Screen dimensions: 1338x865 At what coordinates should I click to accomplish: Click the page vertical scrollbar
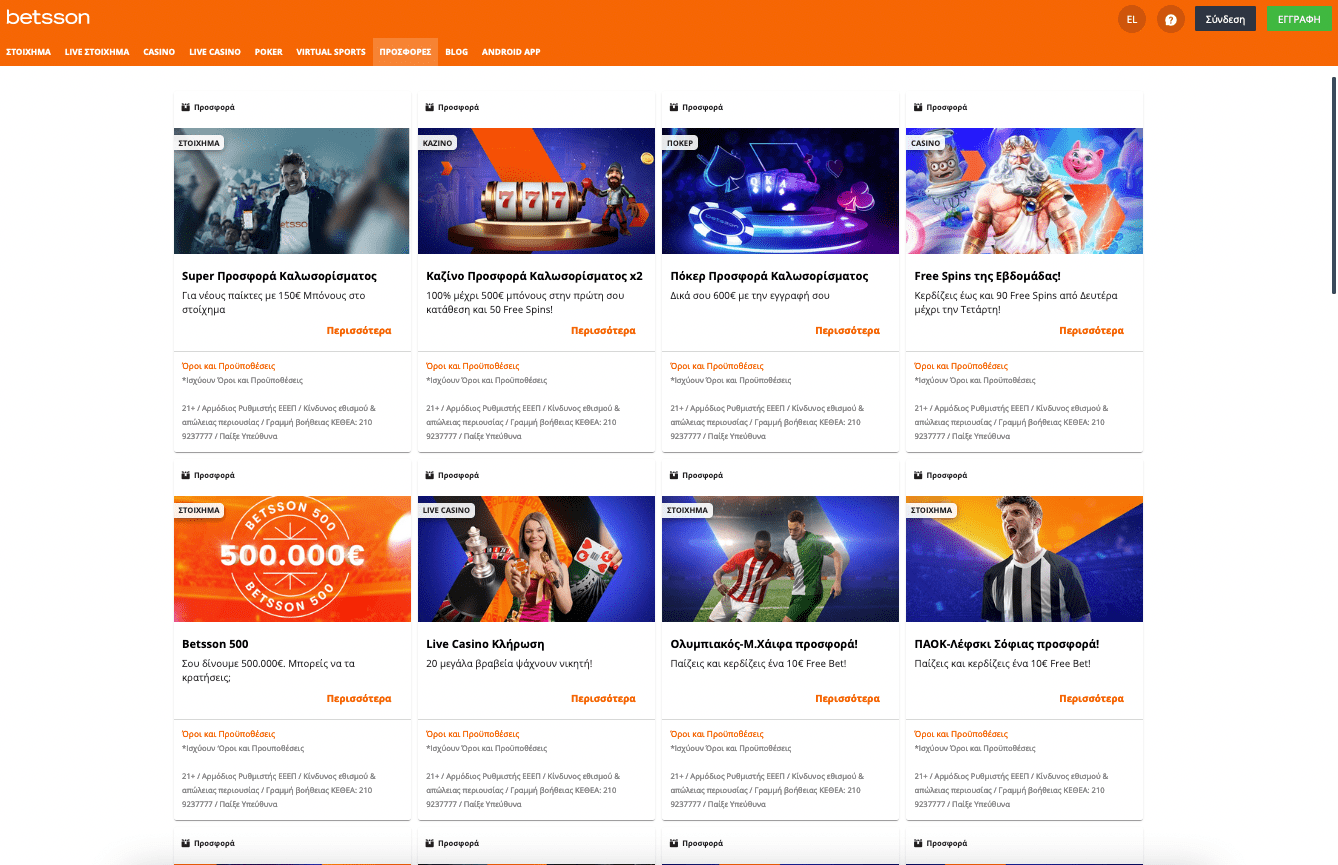pyautogui.click(x=1334, y=186)
